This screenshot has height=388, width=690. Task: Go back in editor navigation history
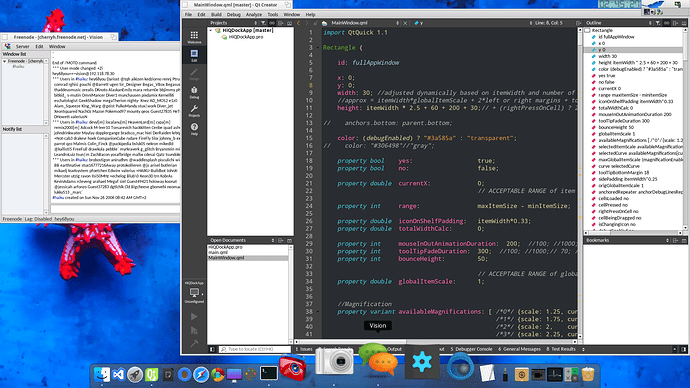(298, 23)
